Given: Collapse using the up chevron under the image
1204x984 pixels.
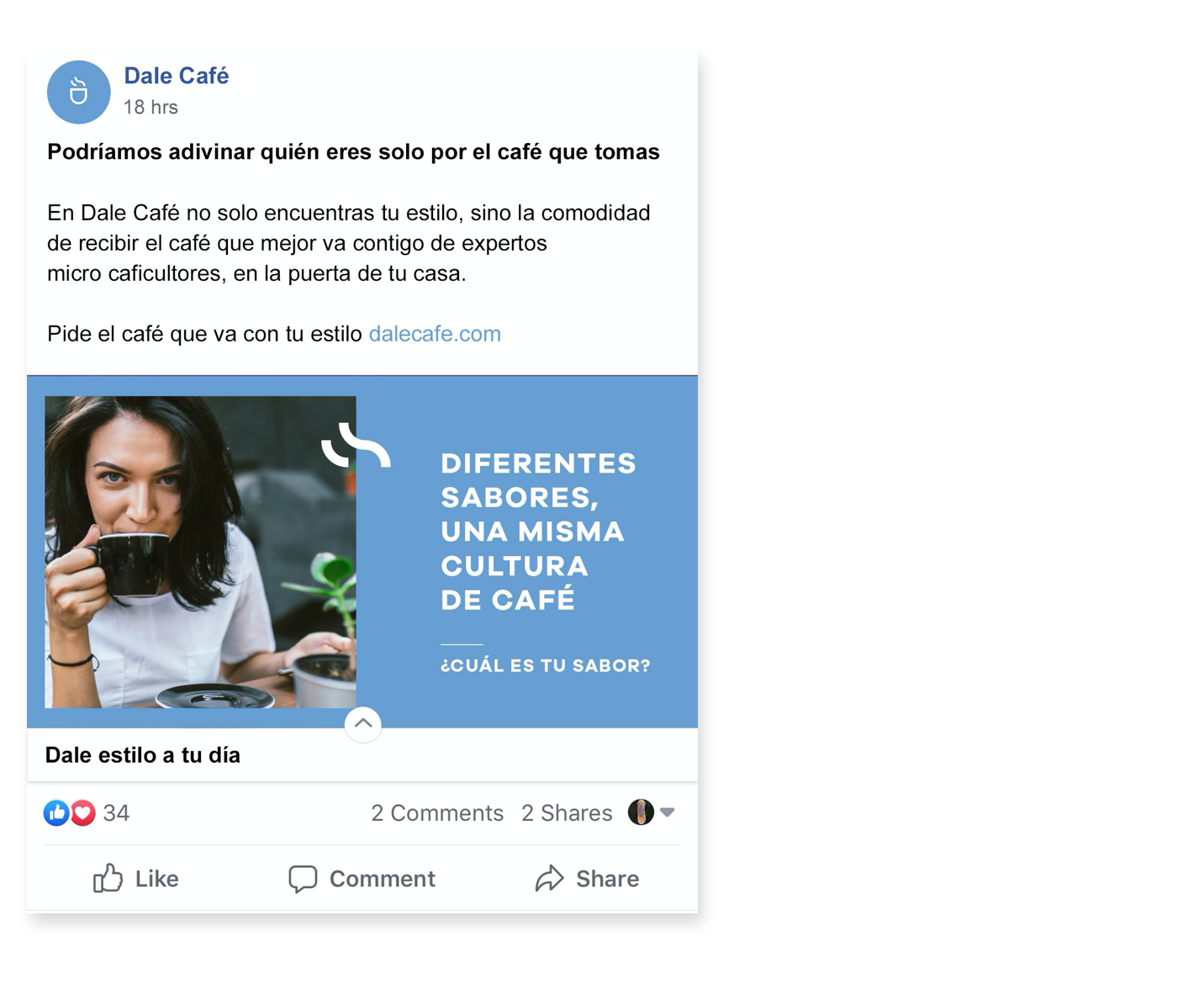Looking at the screenshot, I should 363,723.
